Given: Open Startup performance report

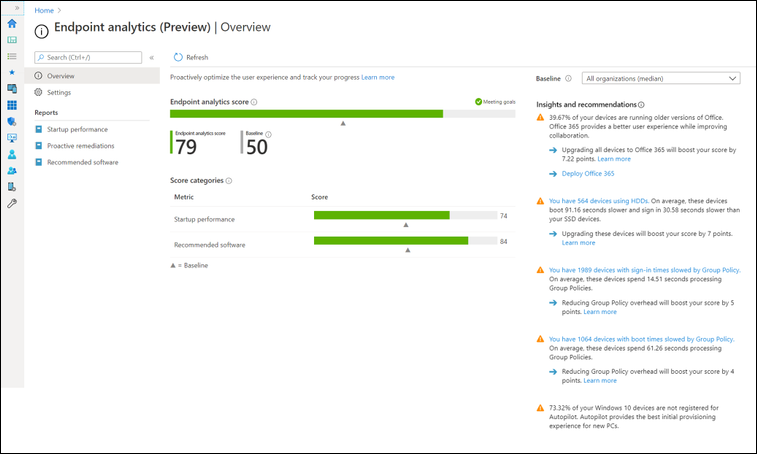Looking at the screenshot, I should 78,129.
